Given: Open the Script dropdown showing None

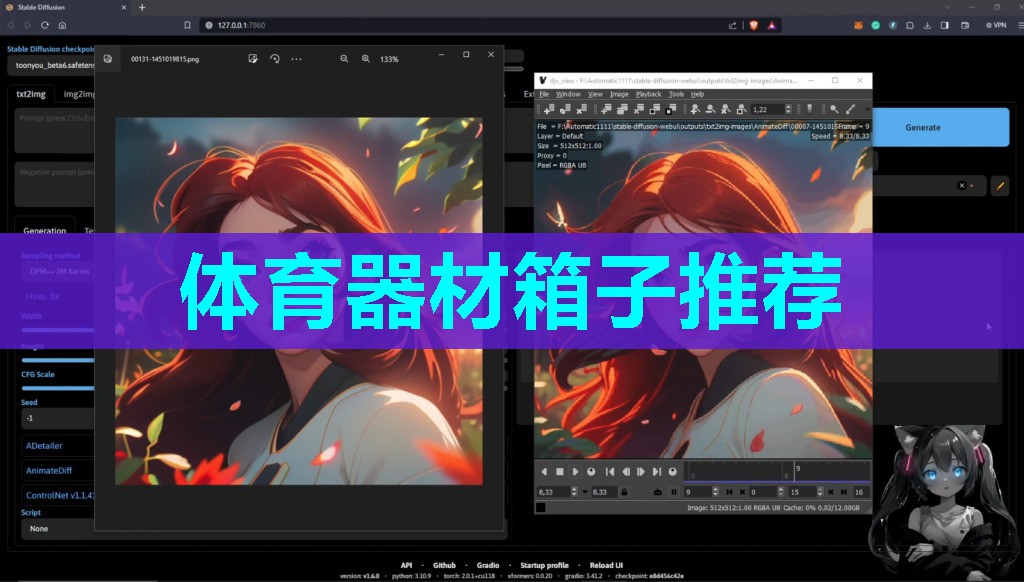Looking at the screenshot, I should pos(57,528).
